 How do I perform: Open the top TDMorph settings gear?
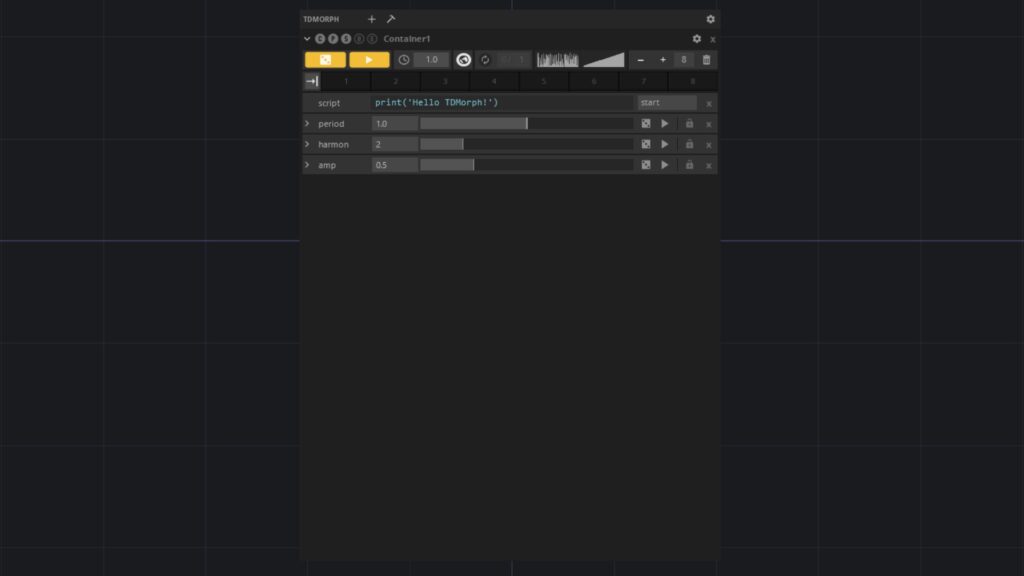pos(711,19)
